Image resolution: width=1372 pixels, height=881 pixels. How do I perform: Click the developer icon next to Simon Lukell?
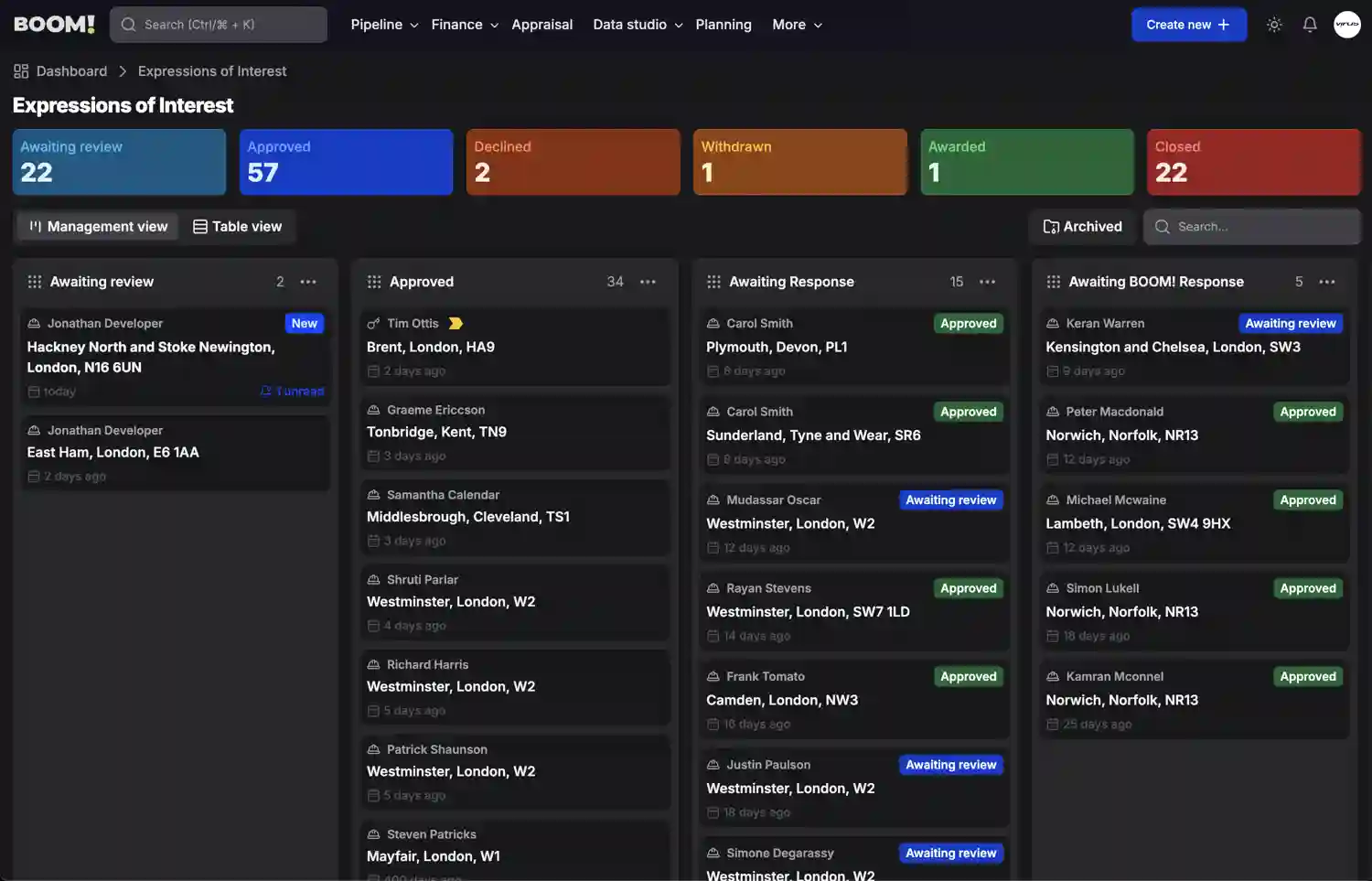coord(1053,588)
